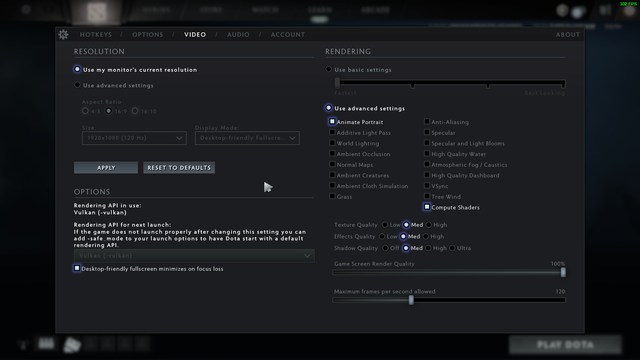The image size is (640, 360).
Task: Select the Video tab
Action: click(195, 35)
